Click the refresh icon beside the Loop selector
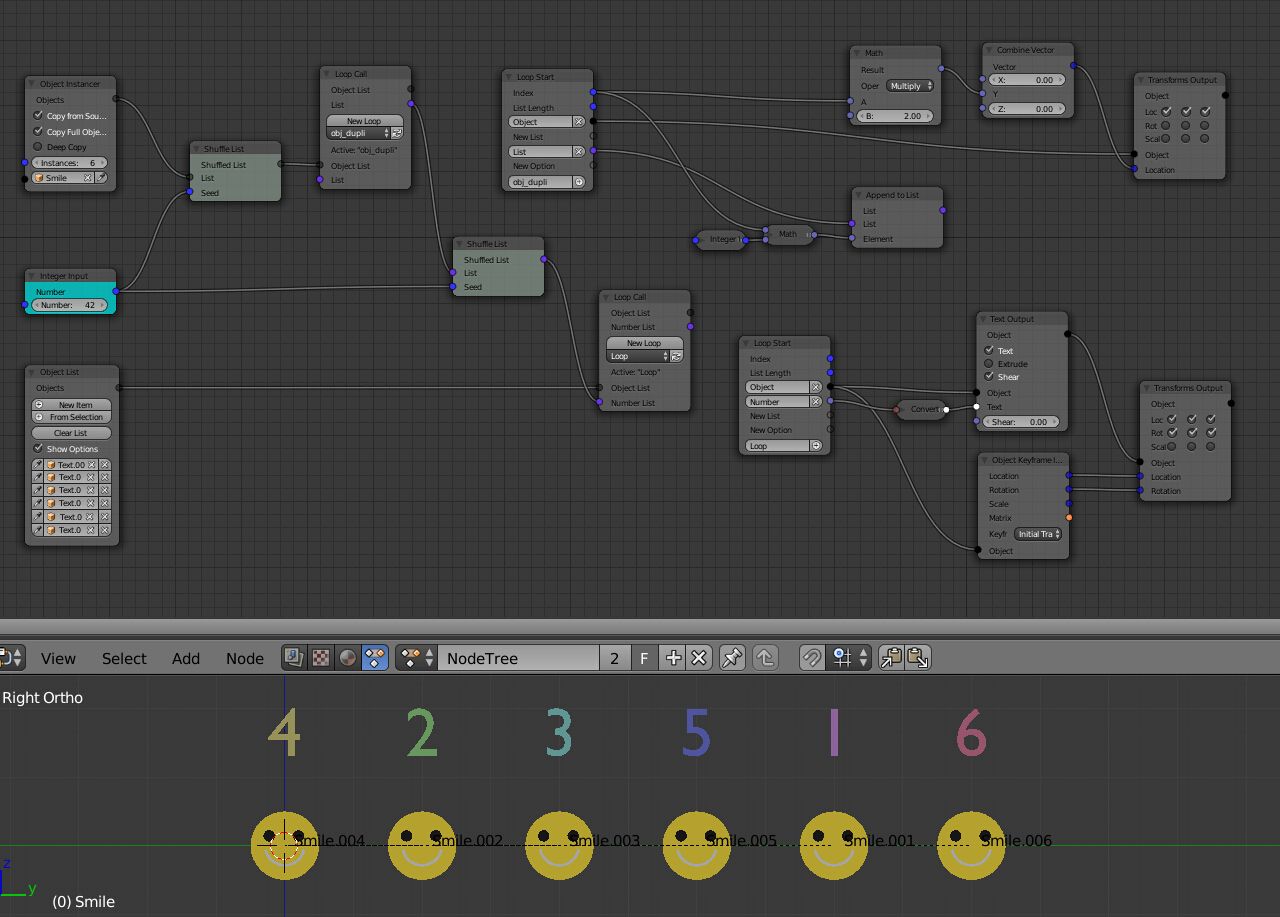The width and height of the screenshot is (1280, 917). (x=676, y=356)
